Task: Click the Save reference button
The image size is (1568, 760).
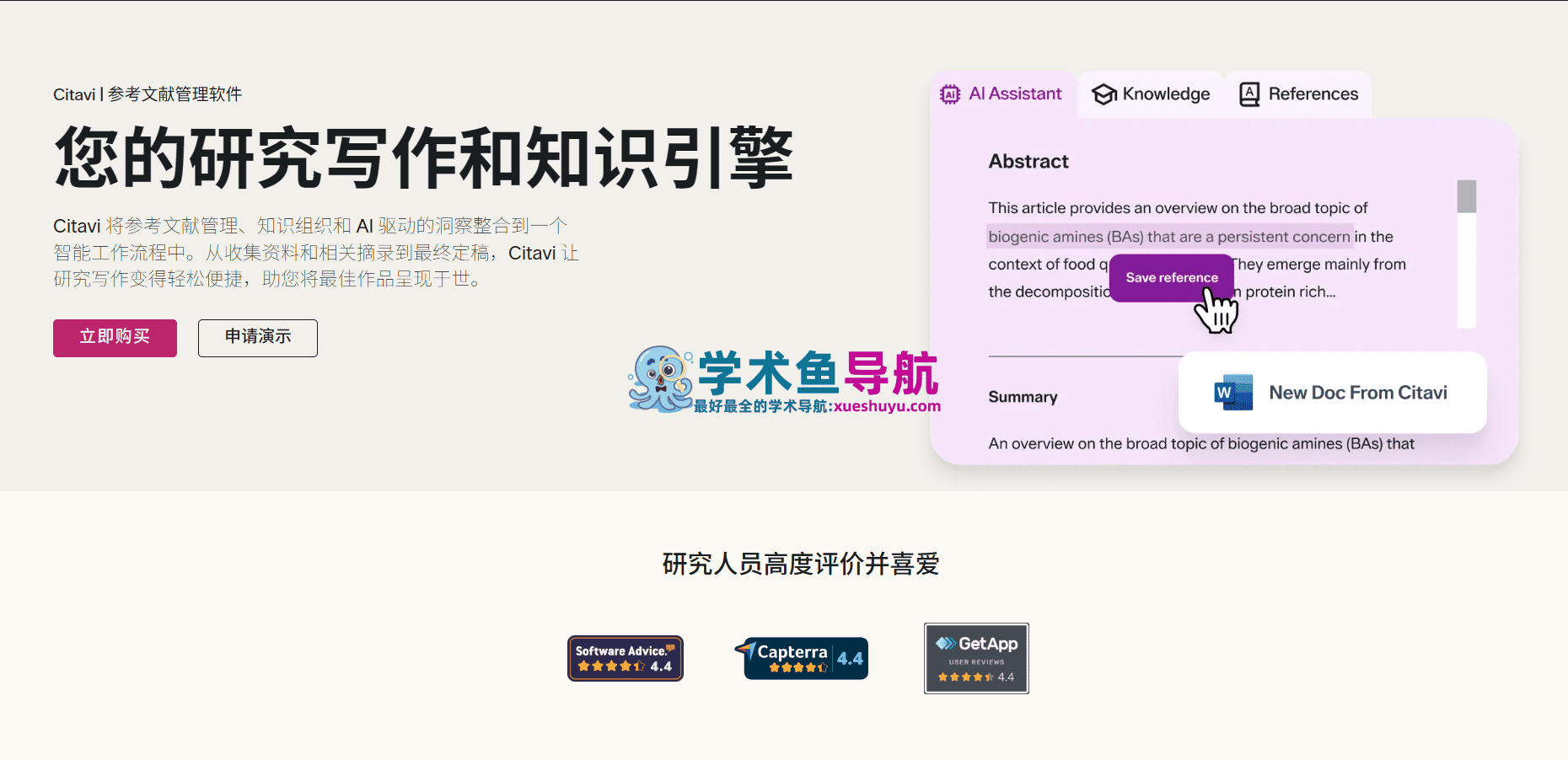Action: tap(1172, 278)
